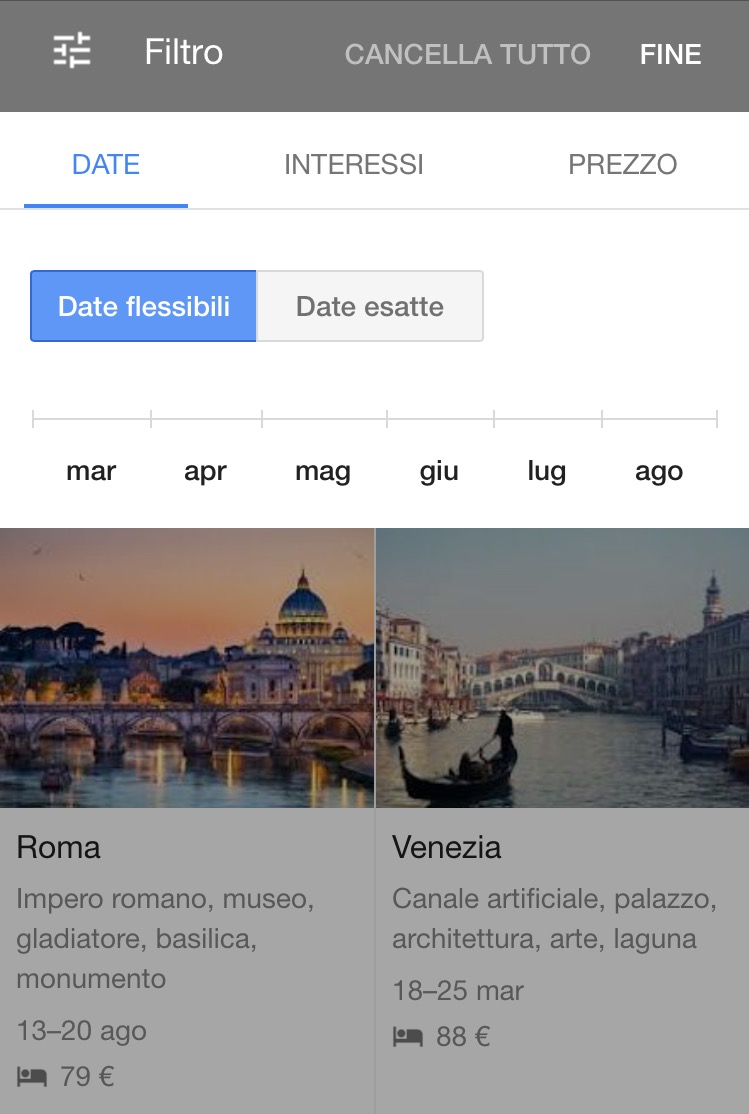This screenshot has width=749, height=1114.
Task: Confirm filters with FINE
Action: 670,54
